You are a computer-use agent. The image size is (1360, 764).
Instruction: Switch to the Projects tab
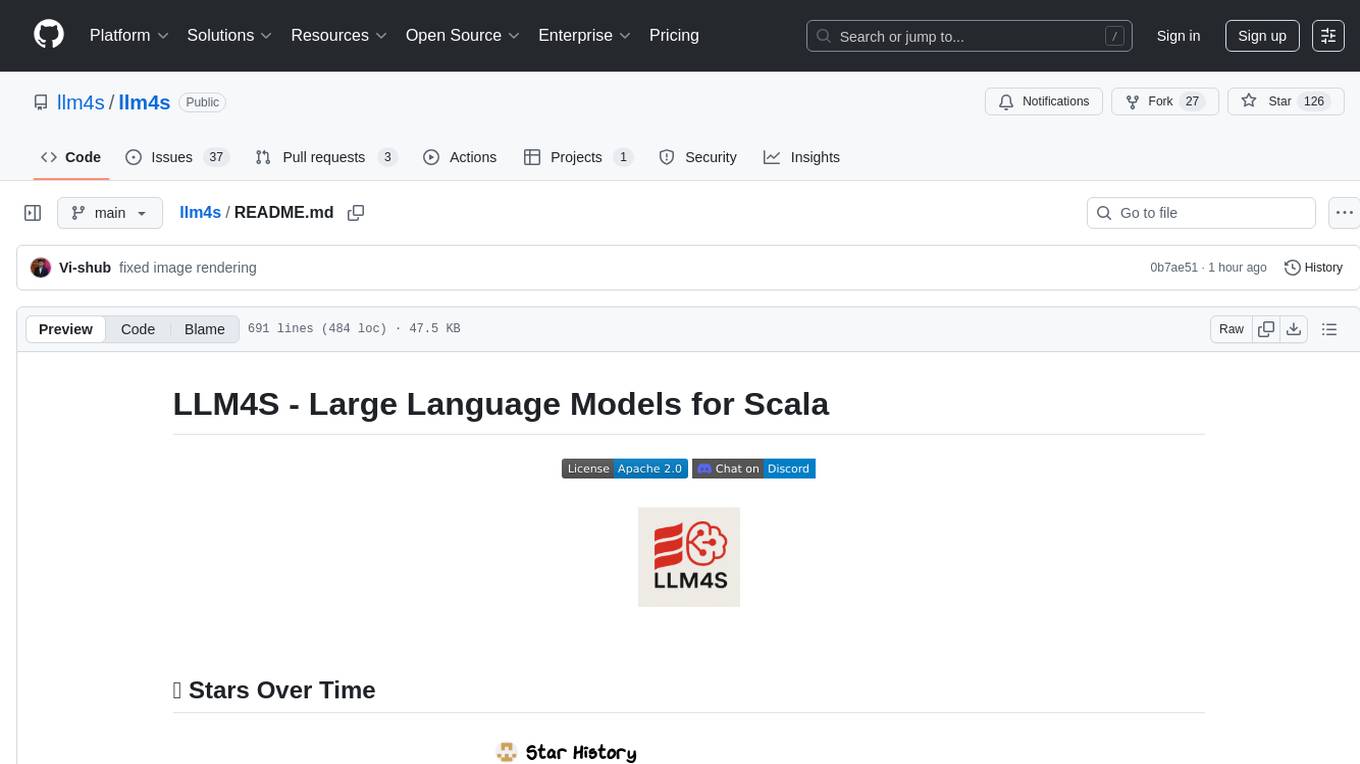pyautogui.click(x=578, y=157)
